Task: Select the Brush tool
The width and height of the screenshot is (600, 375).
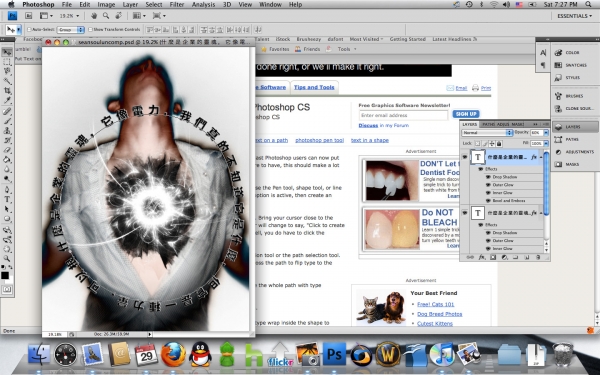Action: [x=7, y=121]
